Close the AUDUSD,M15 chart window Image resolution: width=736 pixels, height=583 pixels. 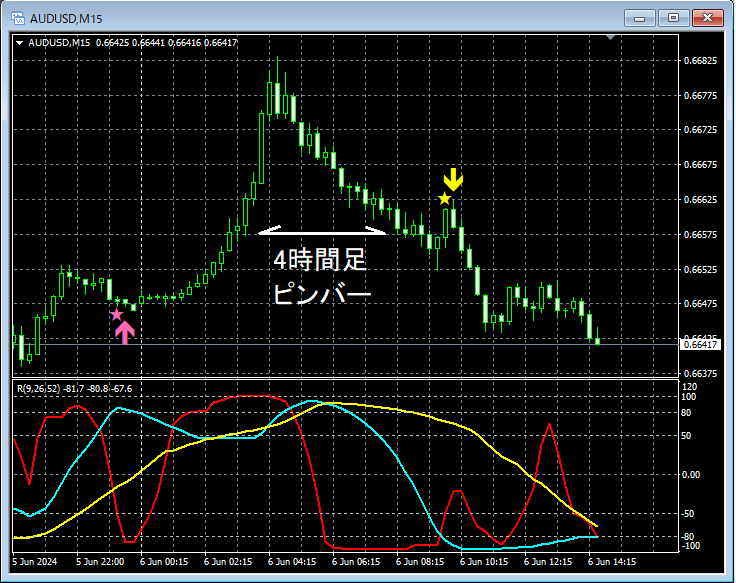(x=707, y=18)
